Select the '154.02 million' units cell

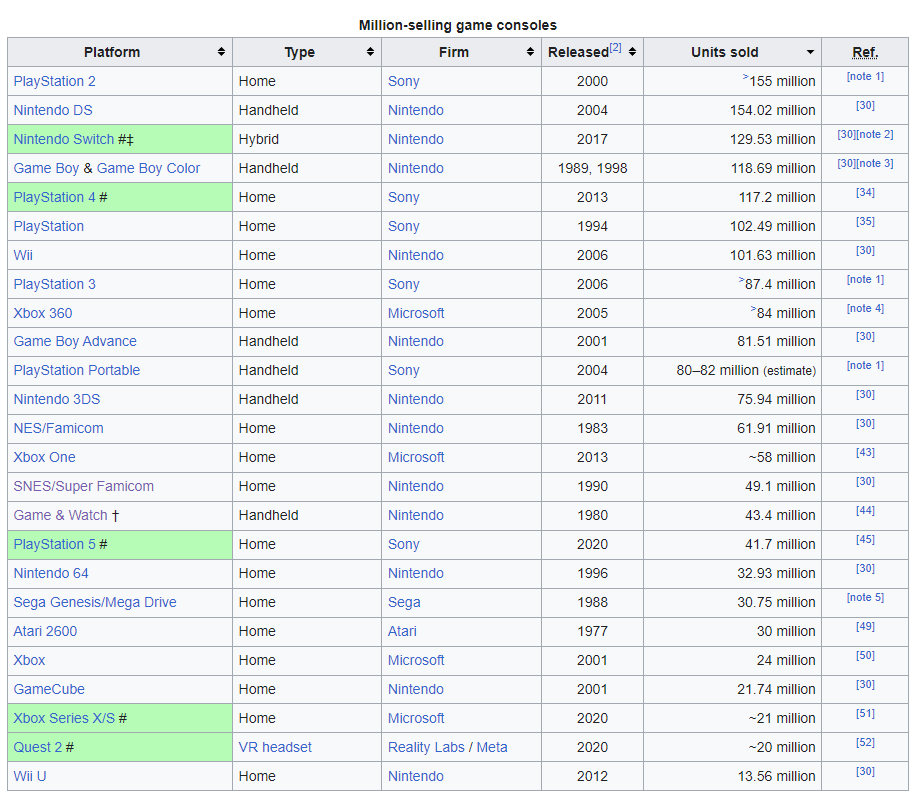click(732, 110)
